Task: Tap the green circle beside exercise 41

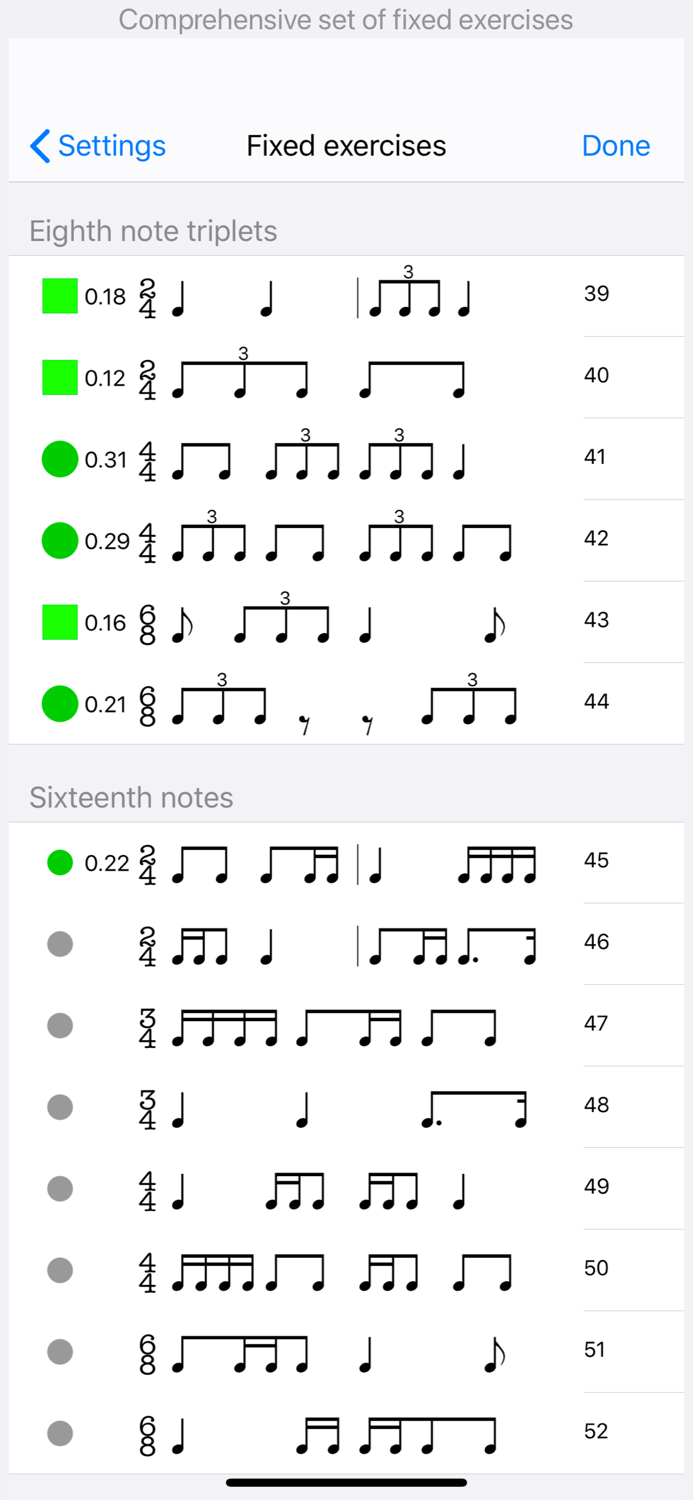Action: tap(59, 458)
